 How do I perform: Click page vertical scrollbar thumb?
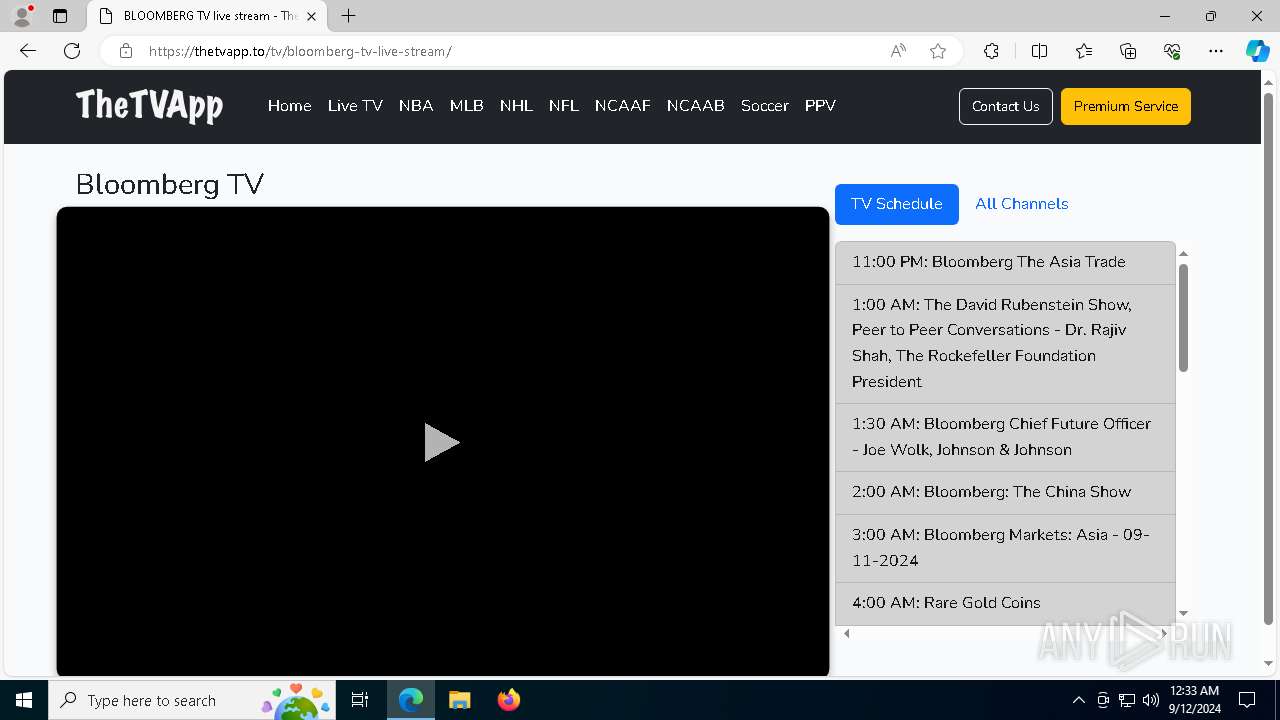(1269, 359)
